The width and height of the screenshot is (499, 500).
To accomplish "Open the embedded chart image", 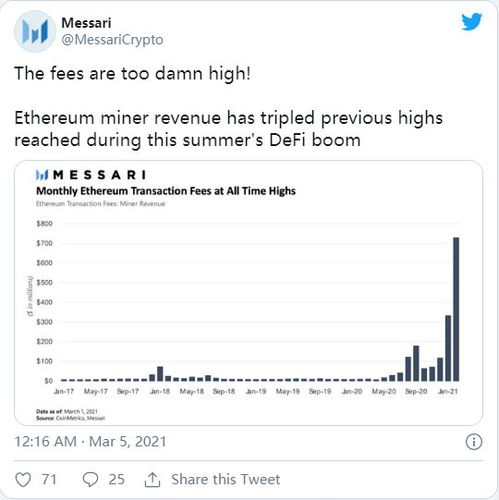I will click(x=248, y=293).
